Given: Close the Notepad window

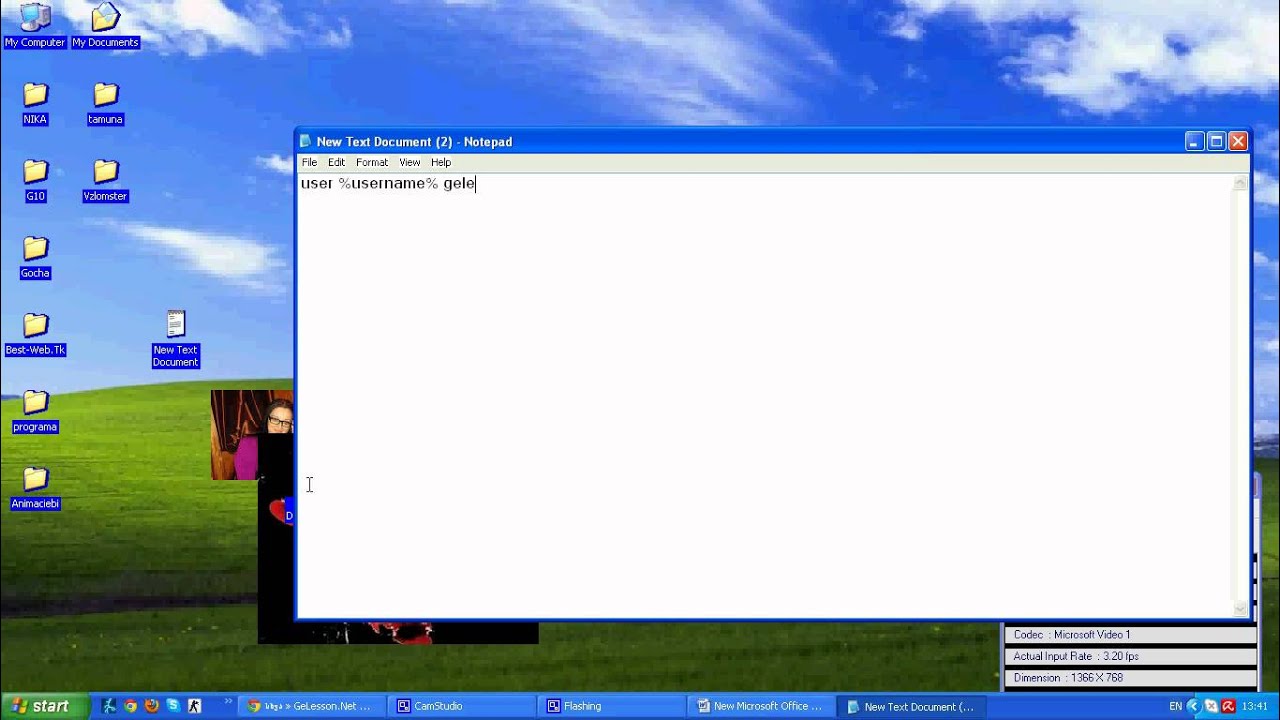Looking at the screenshot, I should click(x=1238, y=141).
